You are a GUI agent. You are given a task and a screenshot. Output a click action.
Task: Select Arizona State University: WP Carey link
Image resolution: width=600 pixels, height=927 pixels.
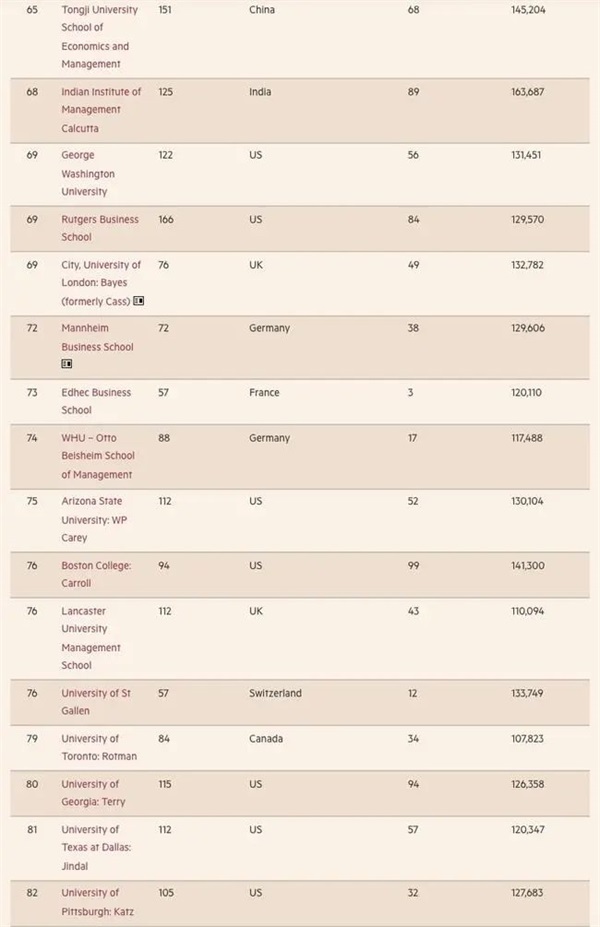pos(95,519)
